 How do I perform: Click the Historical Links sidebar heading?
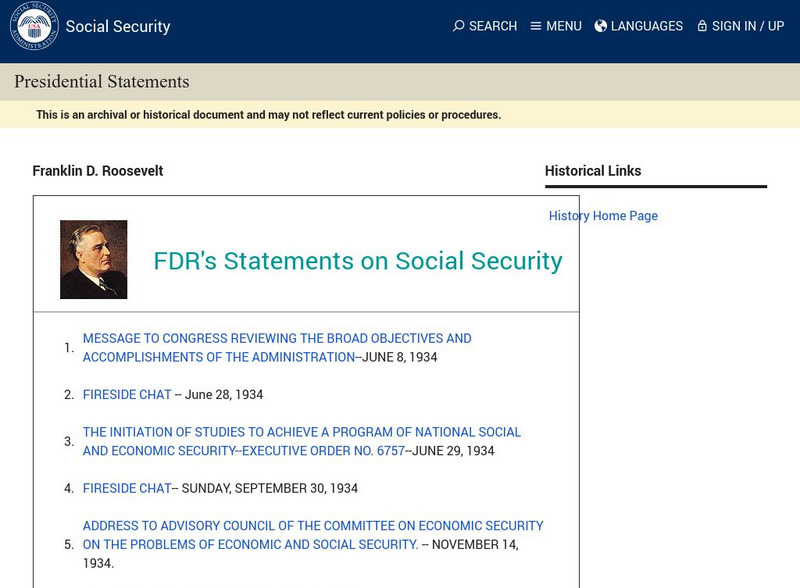click(x=593, y=171)
